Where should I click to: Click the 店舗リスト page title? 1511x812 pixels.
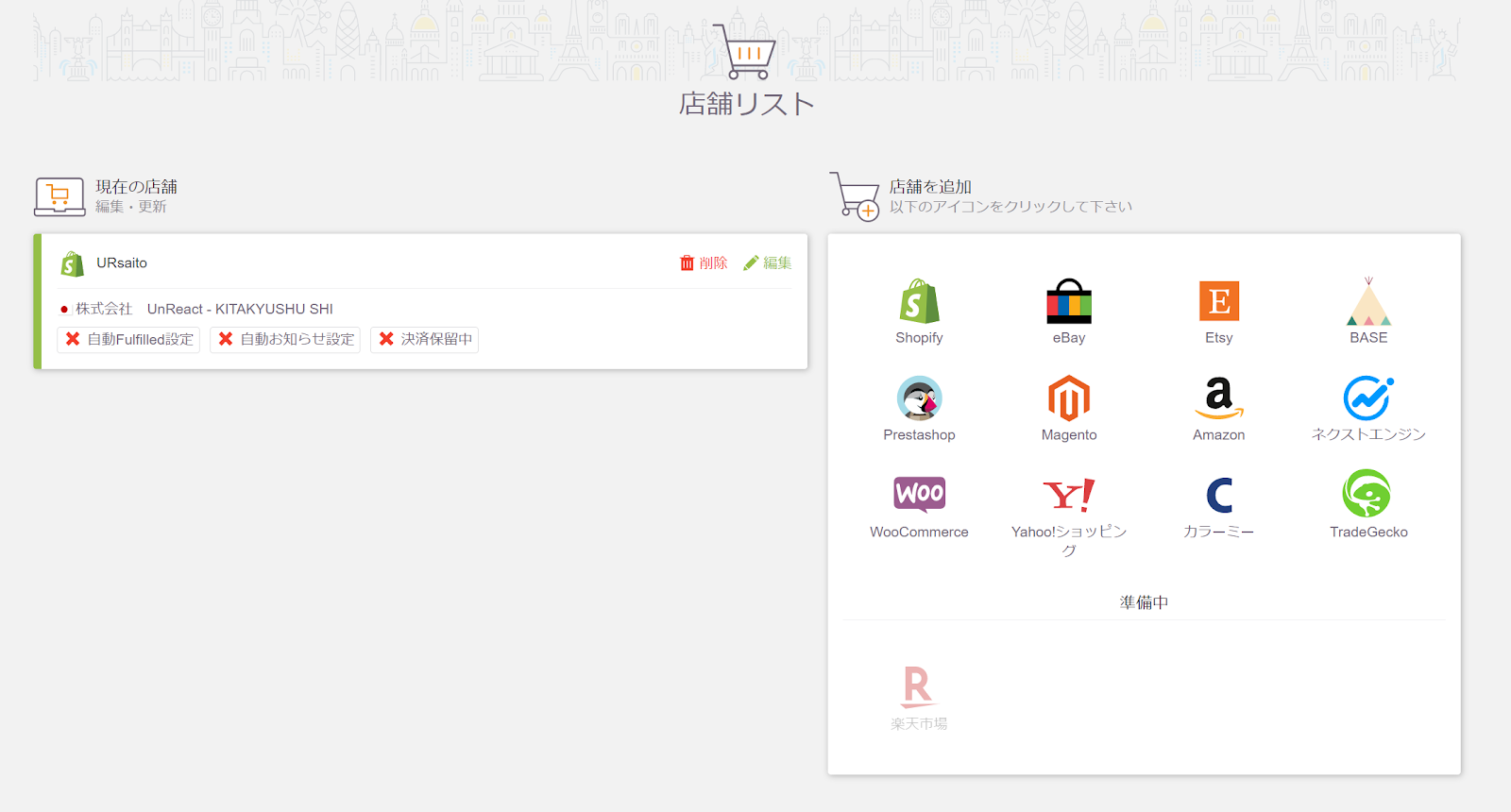pyautogui.click(x=746, y=104)
